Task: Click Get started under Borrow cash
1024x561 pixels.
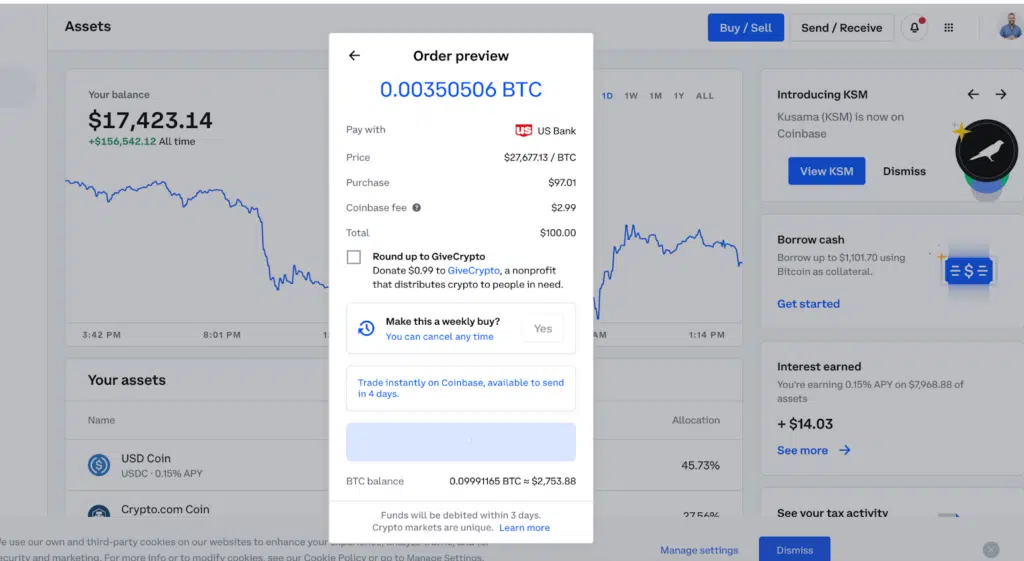Action: pyautogui.click(x=808, y=304)
